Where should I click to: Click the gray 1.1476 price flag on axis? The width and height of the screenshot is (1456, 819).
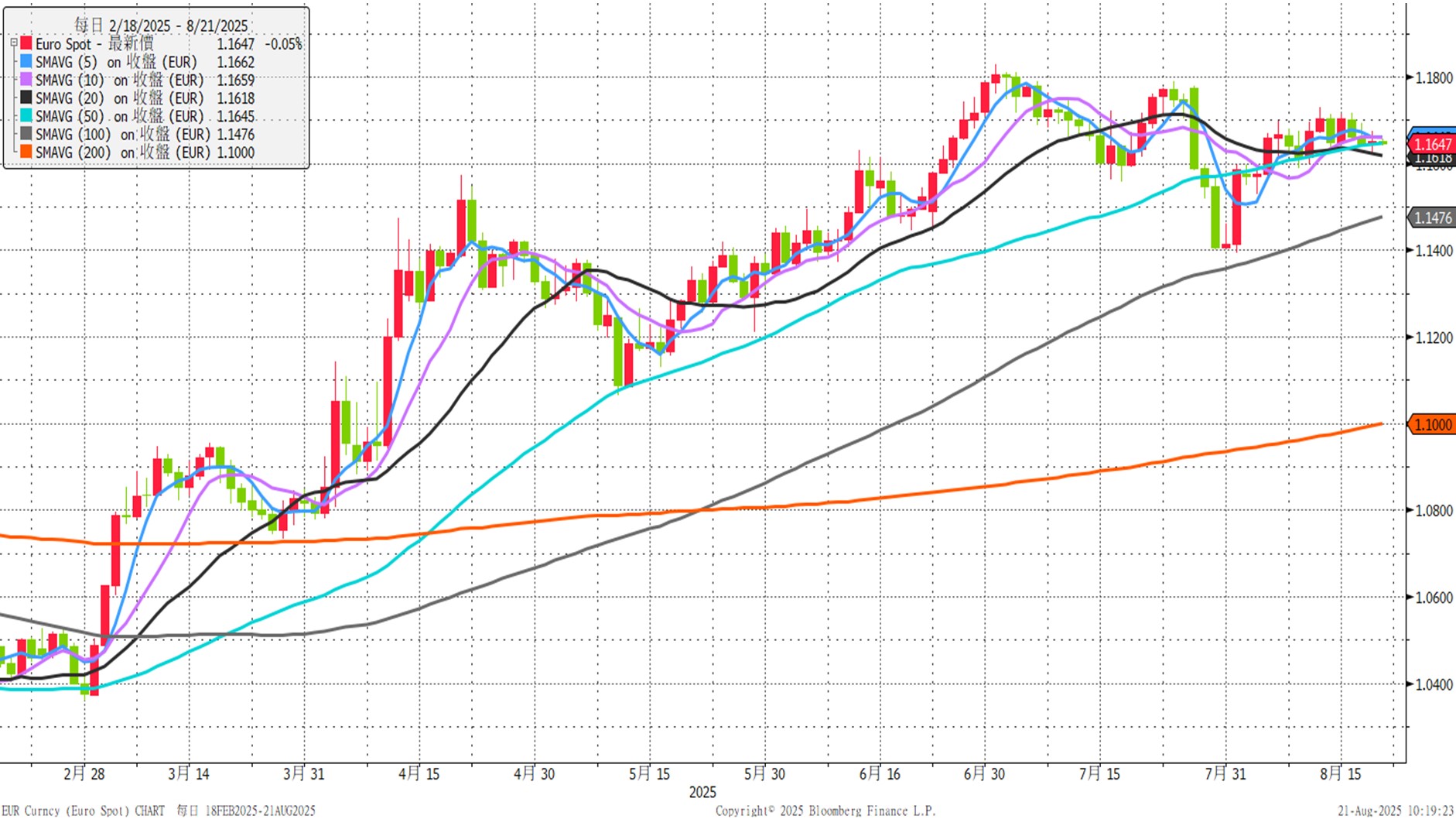[x=1432, y=218]
